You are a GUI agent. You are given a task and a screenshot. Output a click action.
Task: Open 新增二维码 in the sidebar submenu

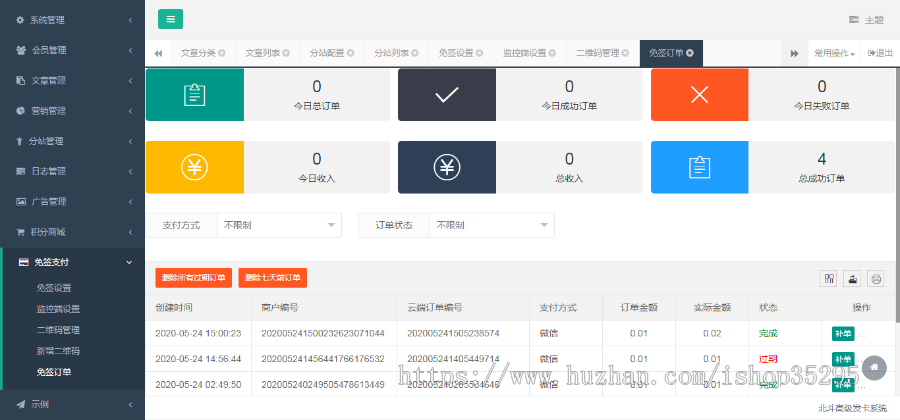tap(58, 351)
